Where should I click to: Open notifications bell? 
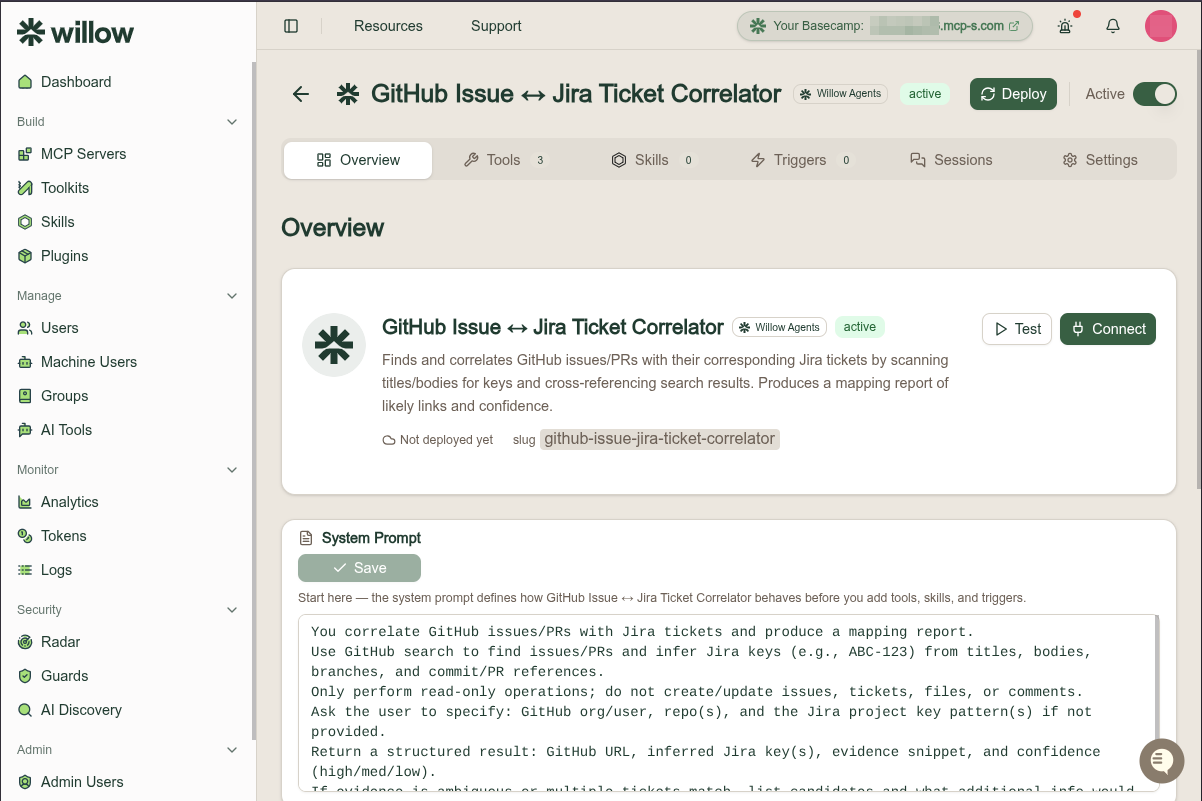tap(1113, 26)
